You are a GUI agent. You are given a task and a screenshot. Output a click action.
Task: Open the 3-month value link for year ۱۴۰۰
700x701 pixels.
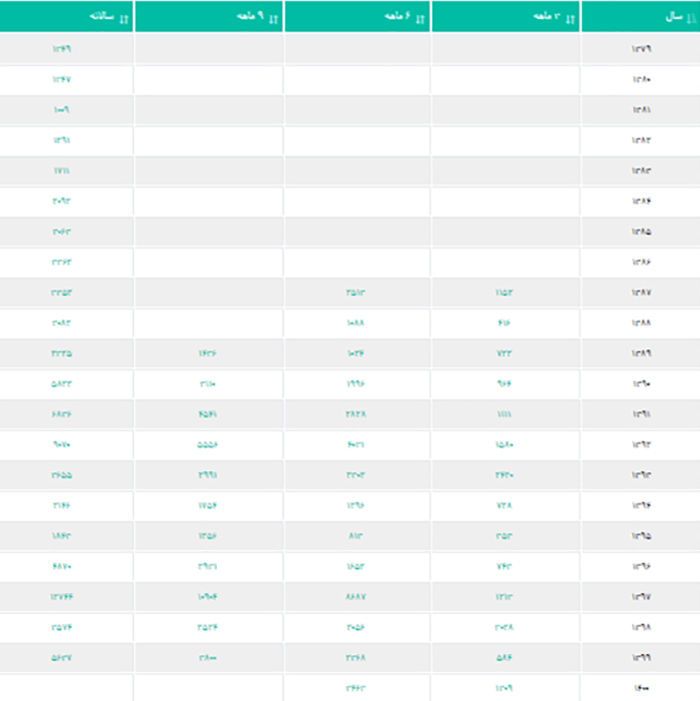(504, 688)
